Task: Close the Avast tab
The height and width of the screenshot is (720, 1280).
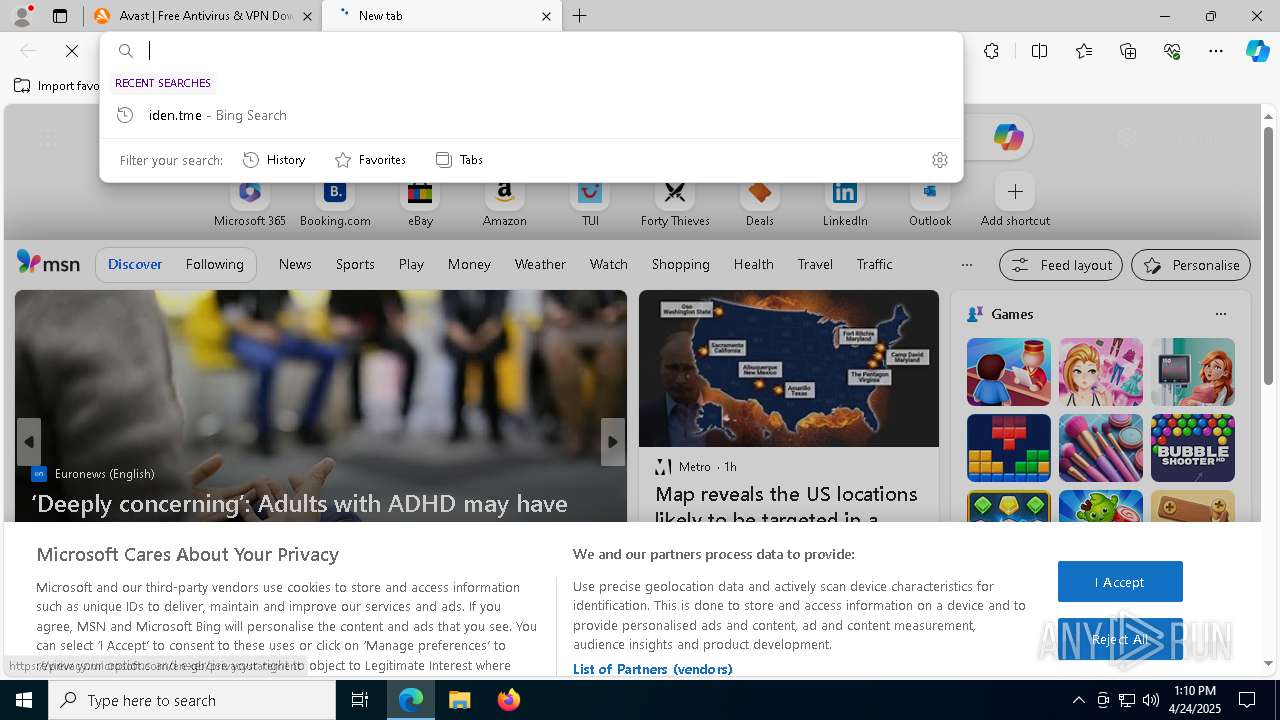Action: pyautogui.click(x=306, y=16)
